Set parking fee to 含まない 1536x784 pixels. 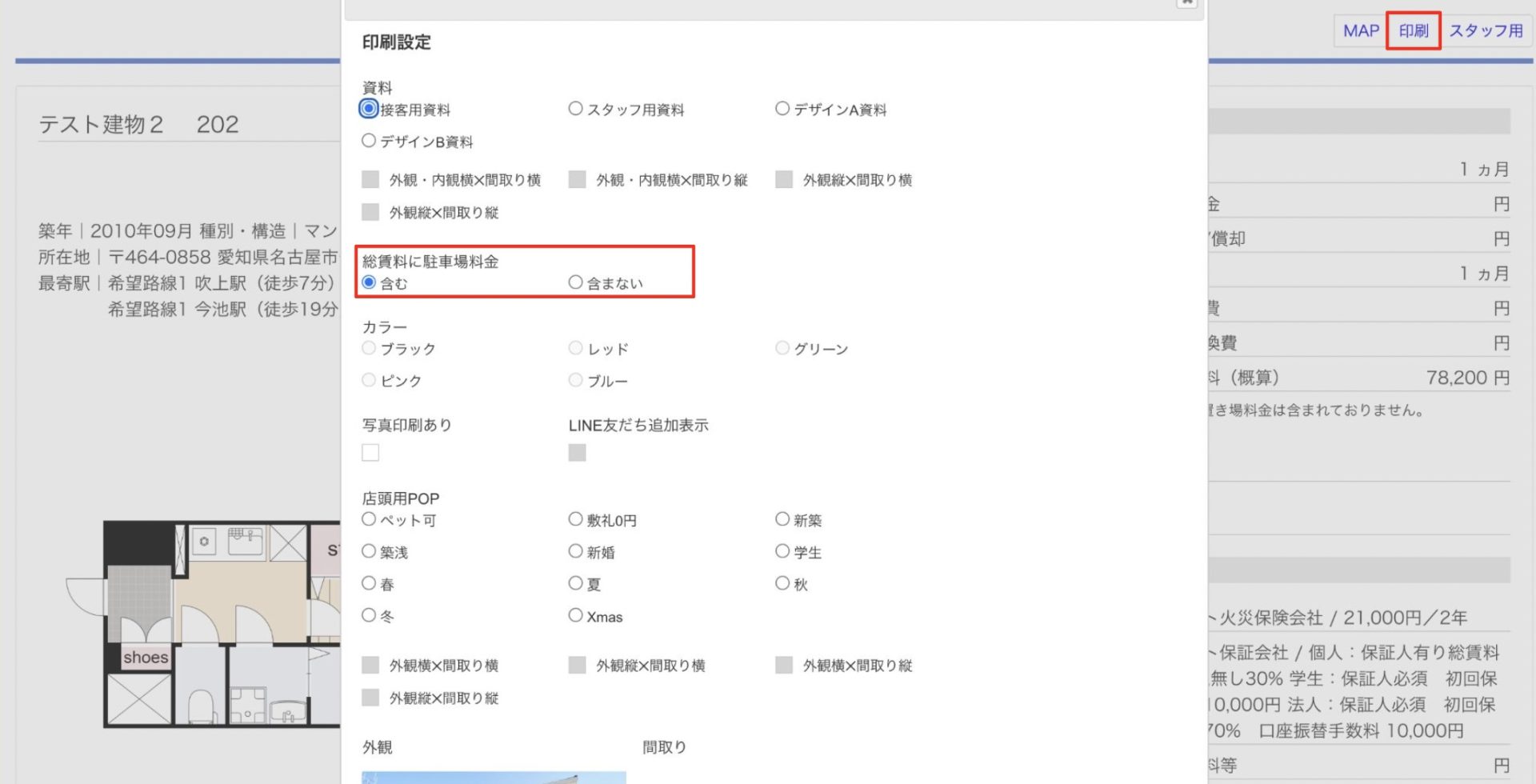575,282
